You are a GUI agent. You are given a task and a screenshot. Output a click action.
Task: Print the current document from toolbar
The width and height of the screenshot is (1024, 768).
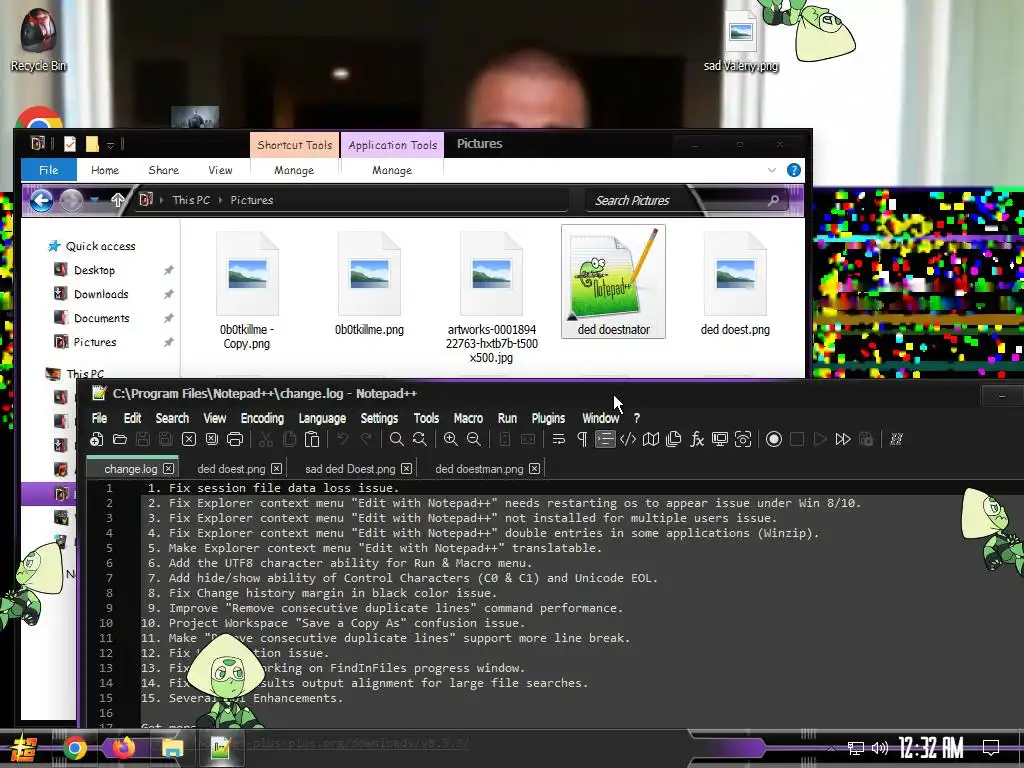235,440
